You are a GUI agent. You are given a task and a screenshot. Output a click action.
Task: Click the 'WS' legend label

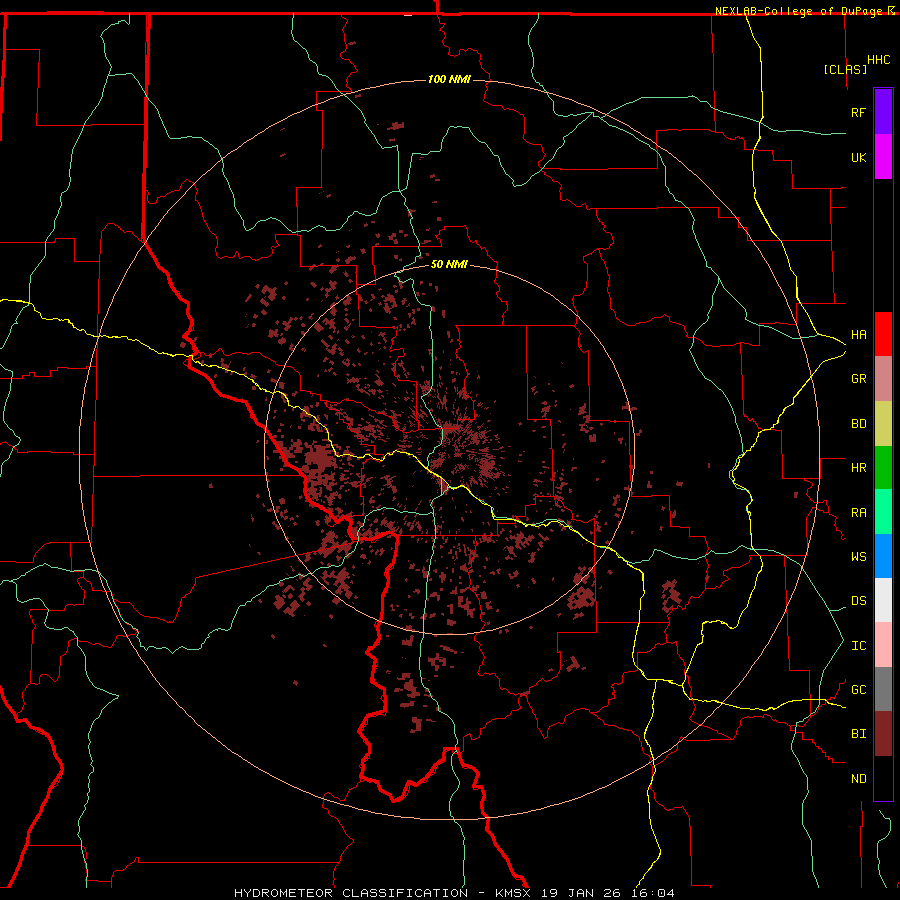pyautogui.click(x=858, y=557)
